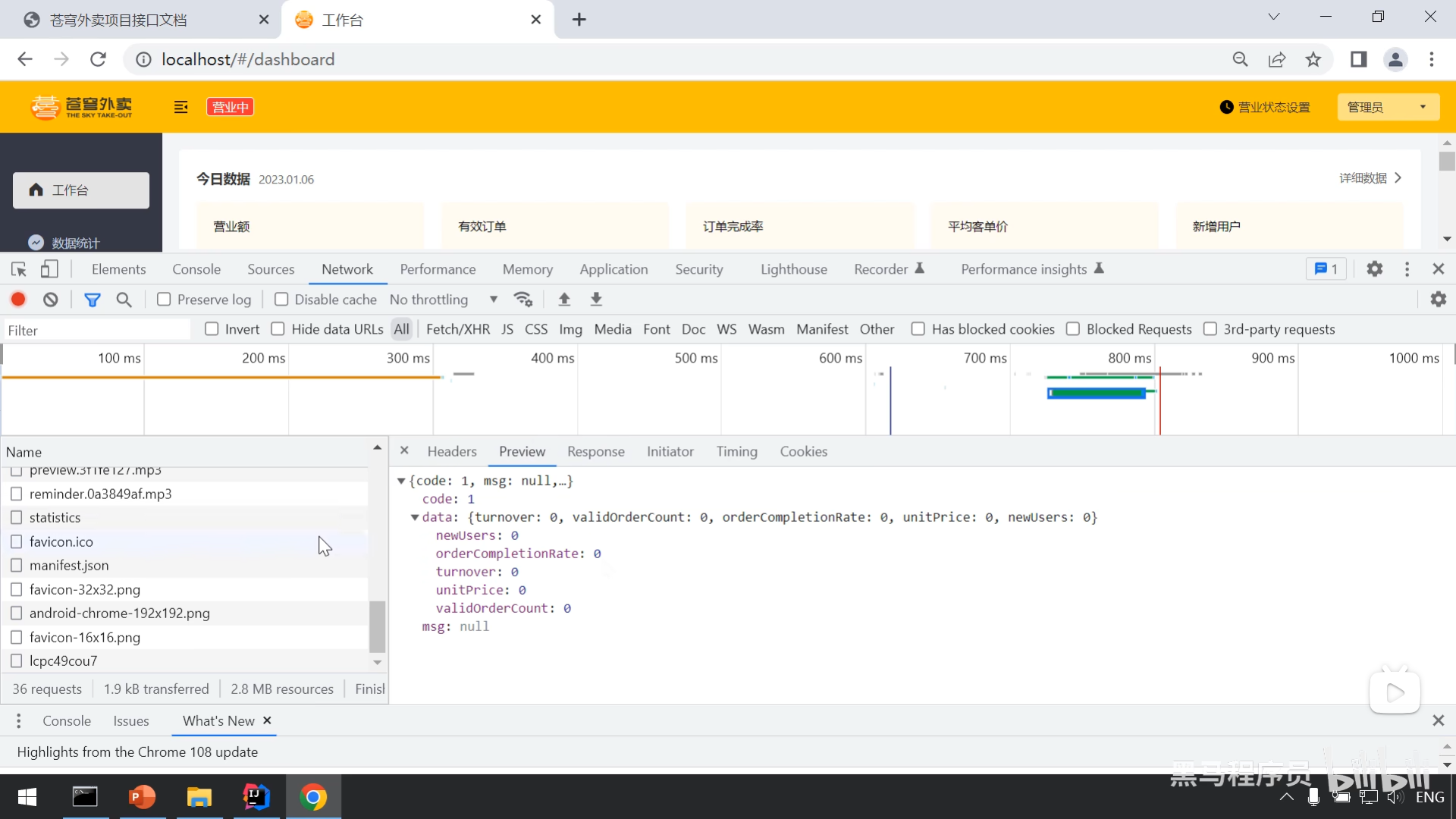Open the Response tab of the request
Image resolution: width=1456 pixels, height=819 pixels.
595,452
